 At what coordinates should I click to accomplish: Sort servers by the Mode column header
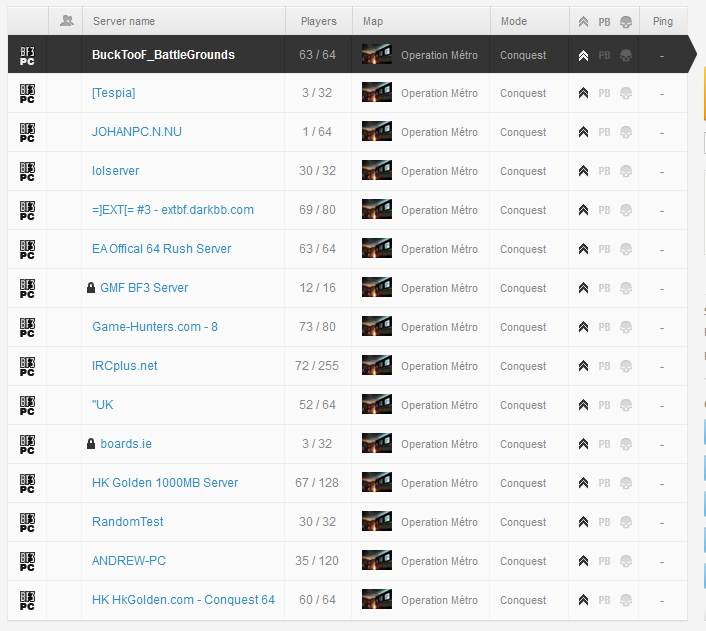[x=513, y=21]
